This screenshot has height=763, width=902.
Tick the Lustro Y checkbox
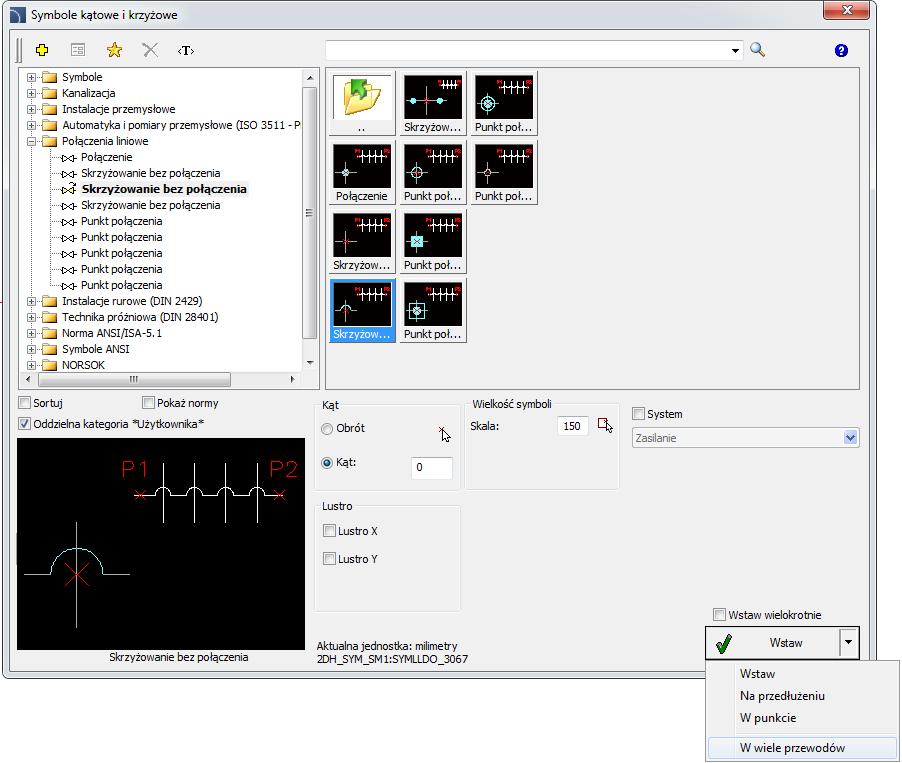(x=329, y=558)
